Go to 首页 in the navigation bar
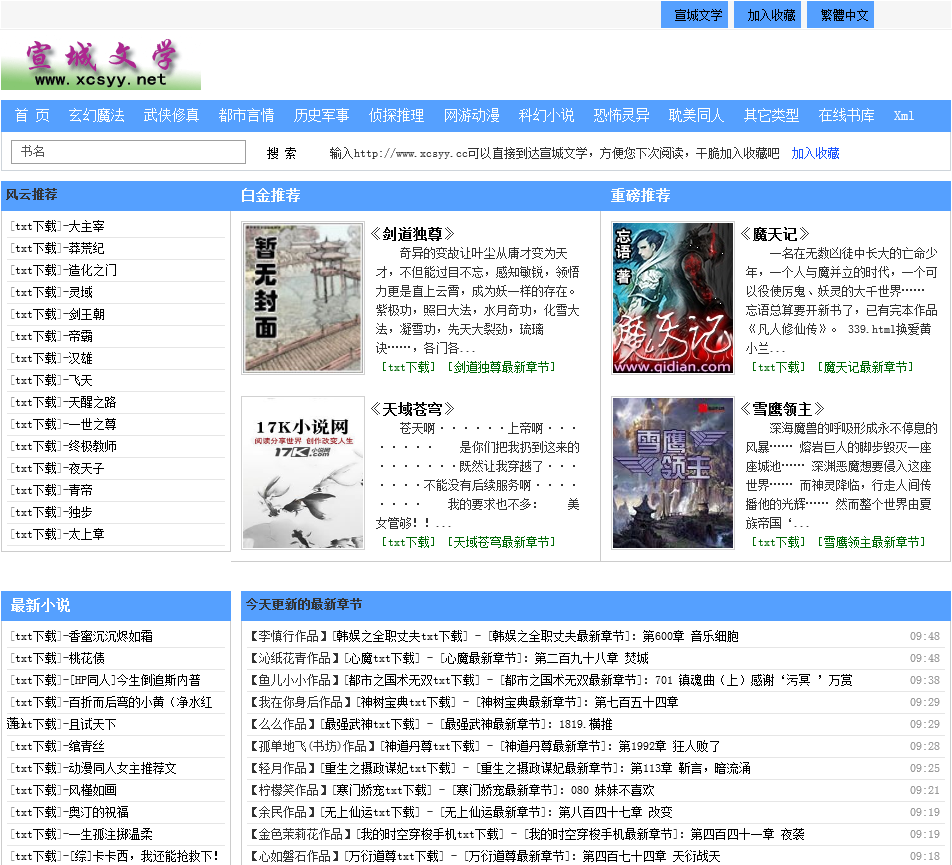Viewport: 952px width, 865px height. pos(32,115)
